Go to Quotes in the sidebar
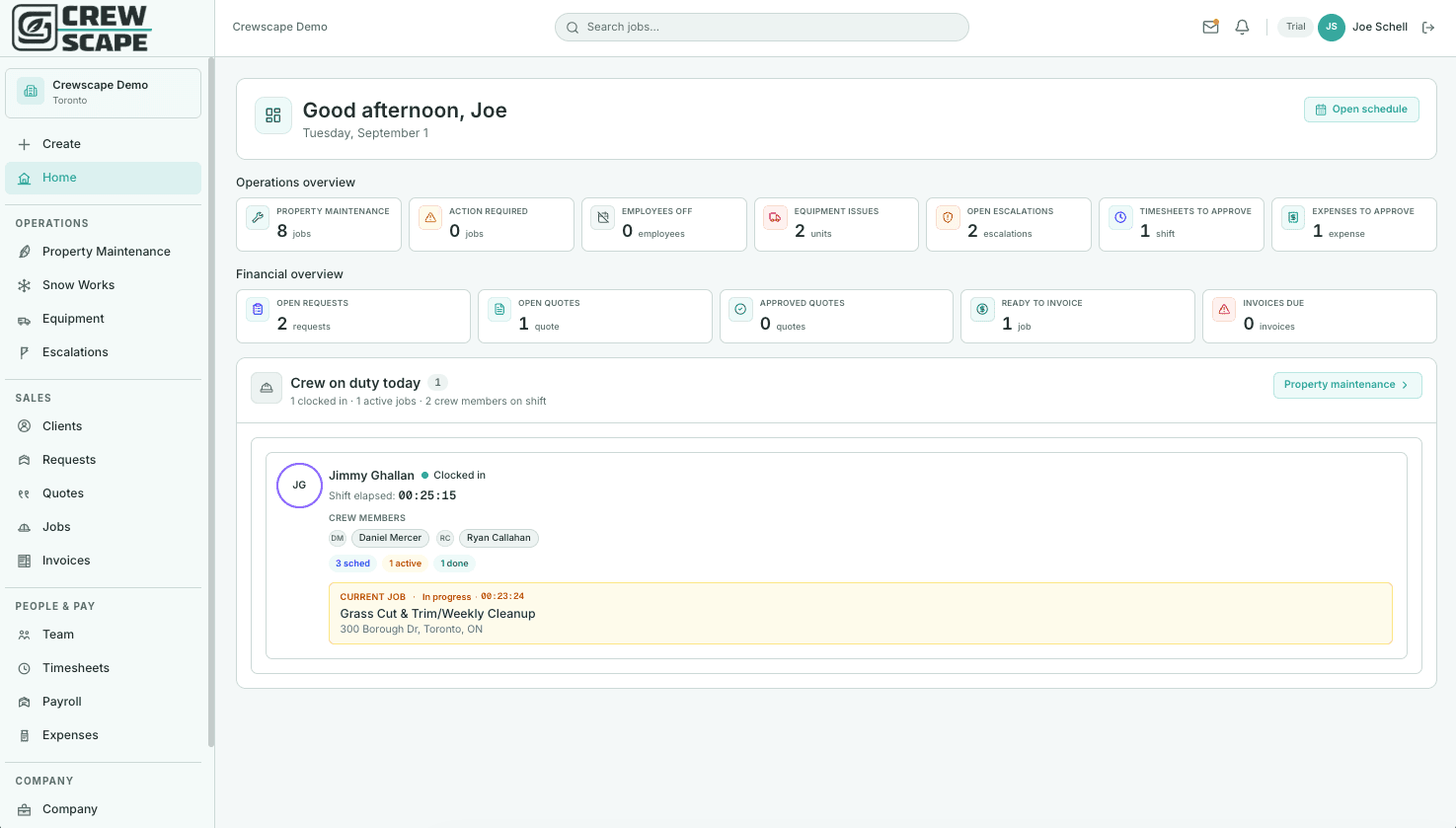The image size is (1456, 828). point(104,493)
